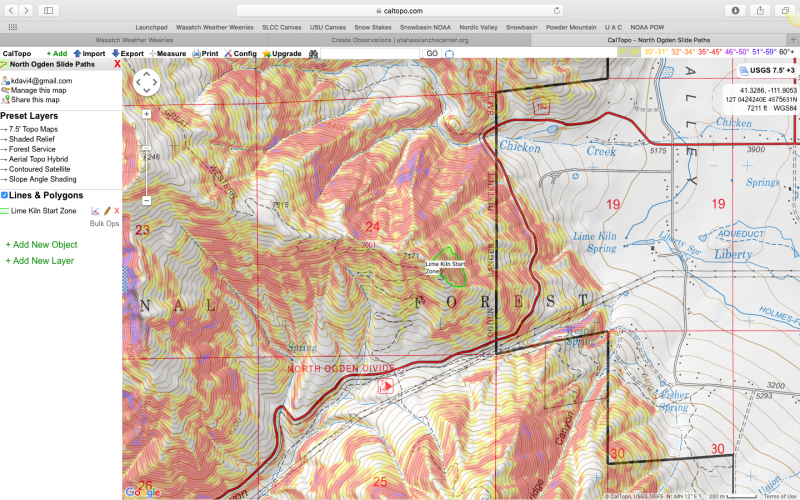Screen dimensions: 800x500
Task: Open the CalTopo binoculars search icon
Action: (313, 54)
